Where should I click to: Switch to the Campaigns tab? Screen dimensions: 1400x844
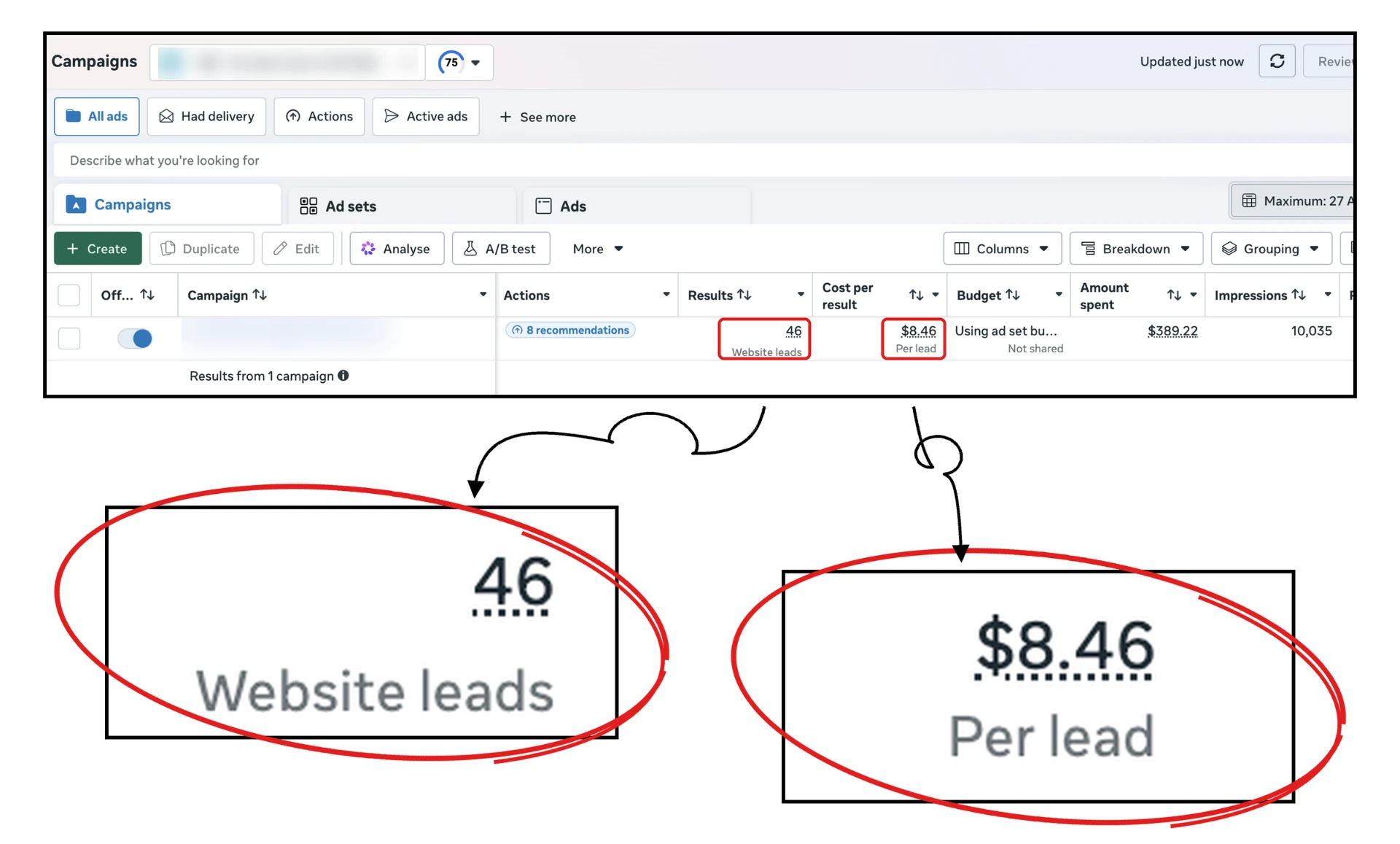tap(168, 205)
